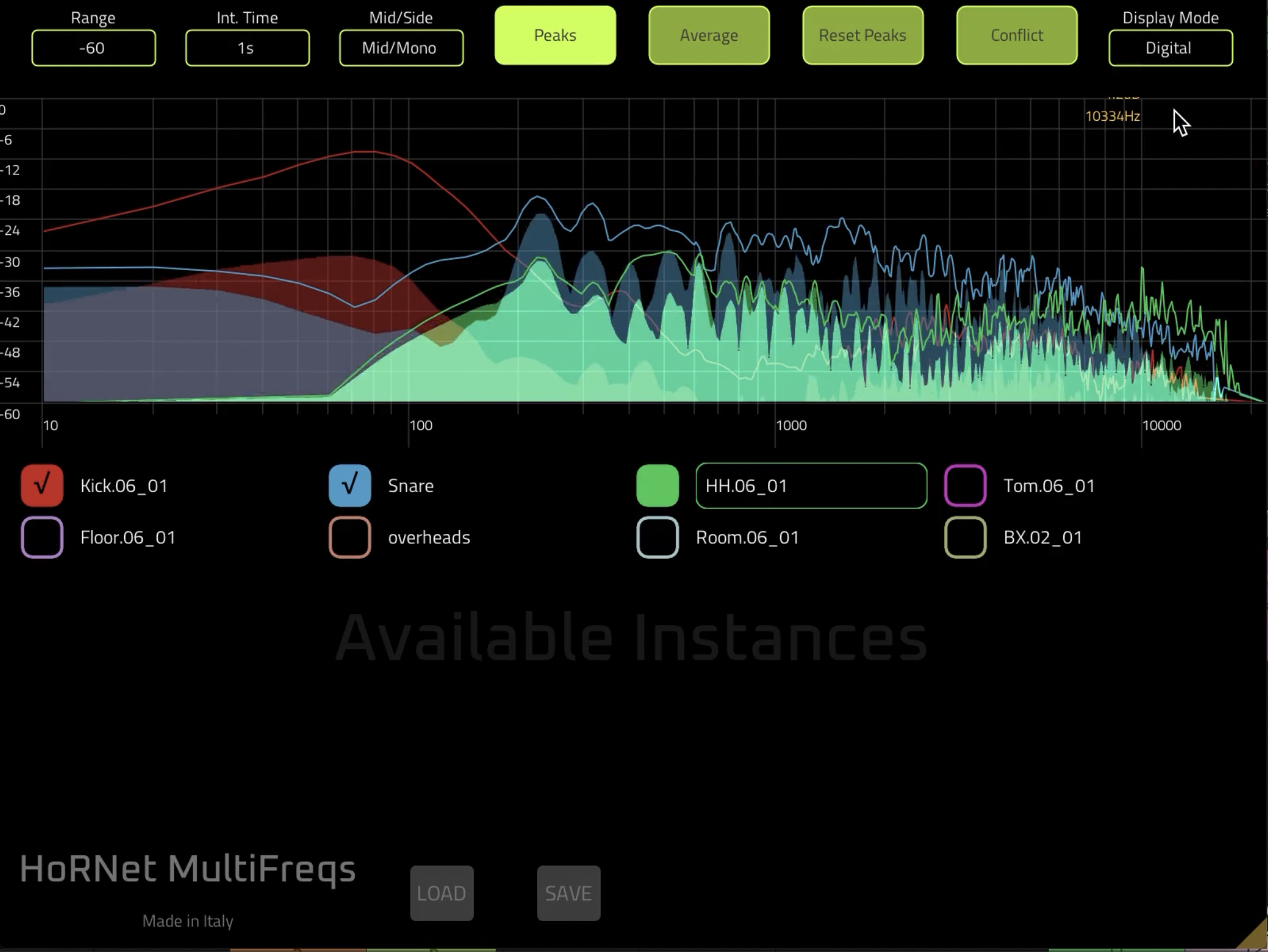Enable the Tom.06_01 instance
Image resolution: width=1268 pixels, height=952 pixels.
pos(965,485)
